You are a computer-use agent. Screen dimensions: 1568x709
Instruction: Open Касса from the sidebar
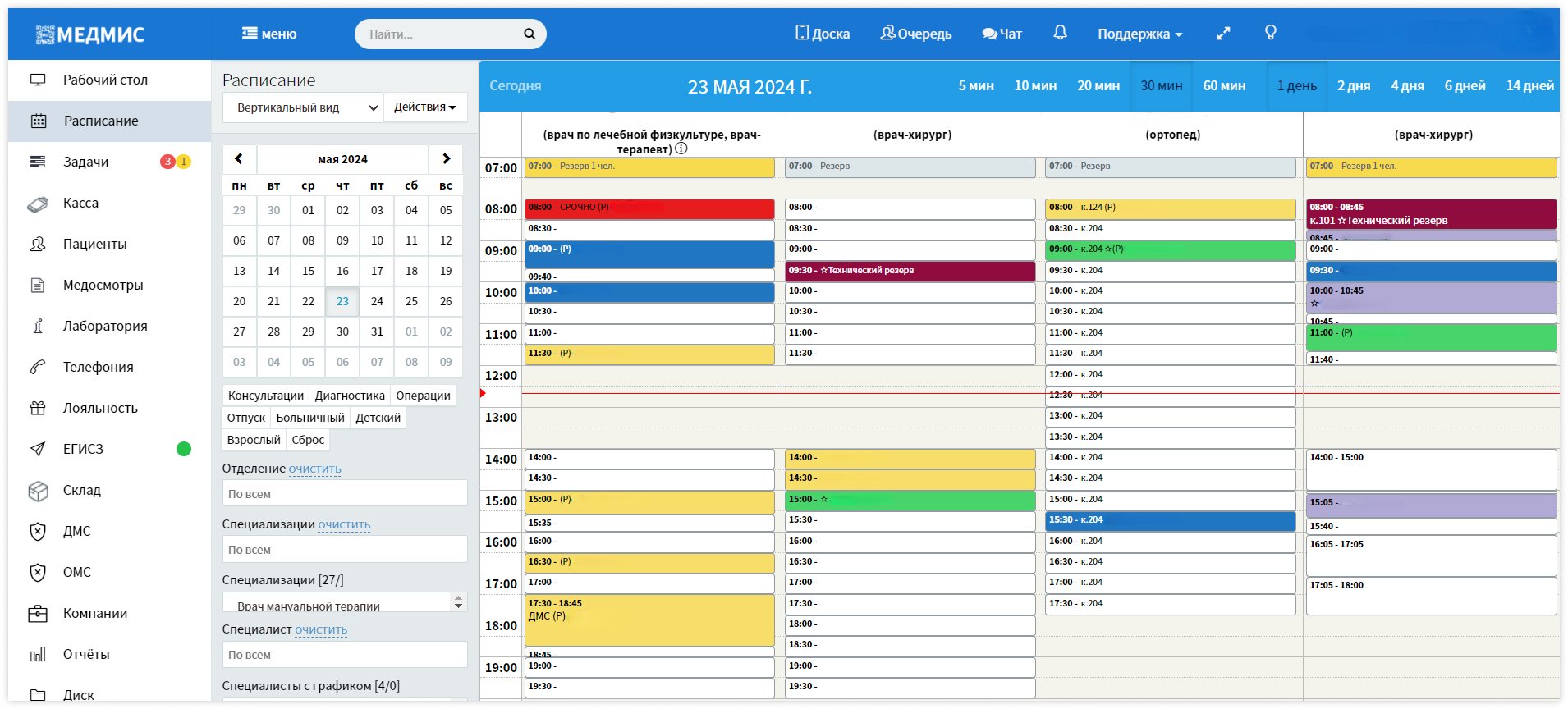(x=80, y=203)
